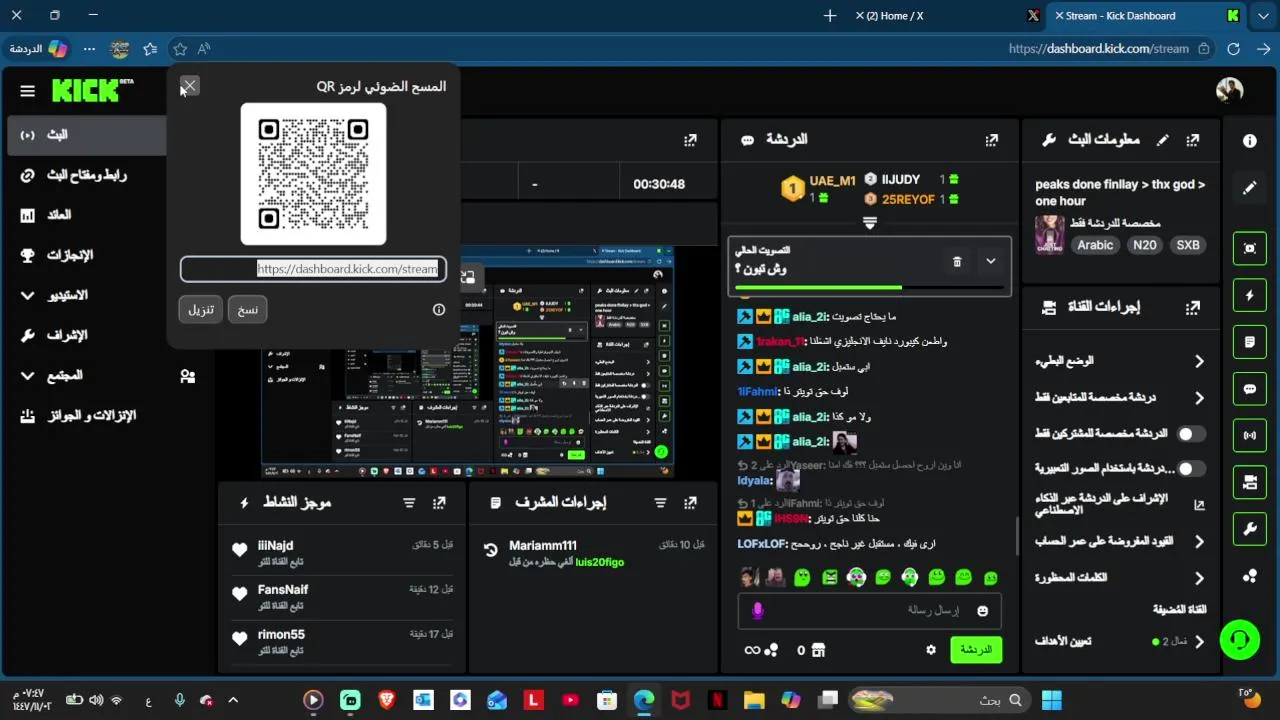Toggle channel actions widget in right toolbar
Screen dimensions: 1280x720
click(x=1250, y=482)
